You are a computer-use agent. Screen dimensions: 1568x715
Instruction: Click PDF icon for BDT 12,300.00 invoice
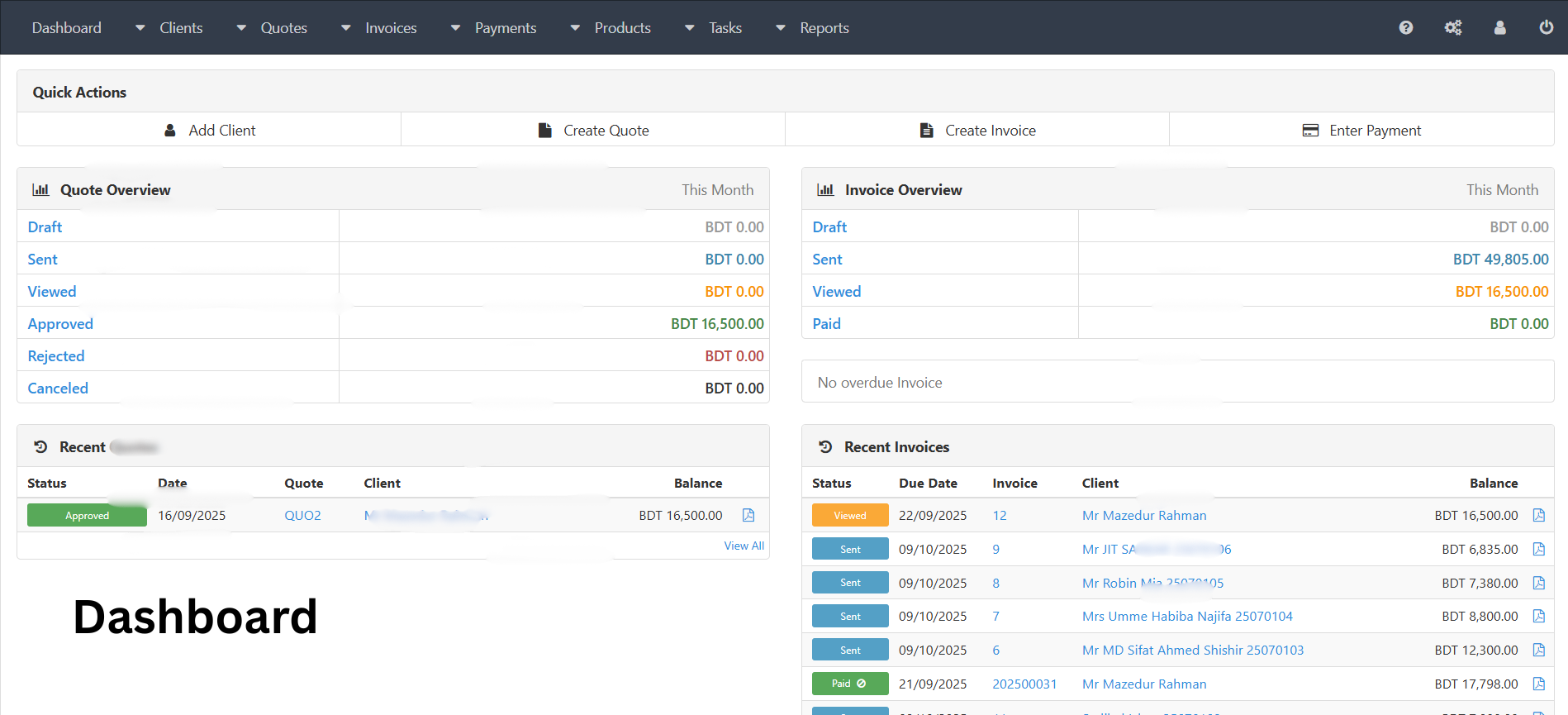1538,651
